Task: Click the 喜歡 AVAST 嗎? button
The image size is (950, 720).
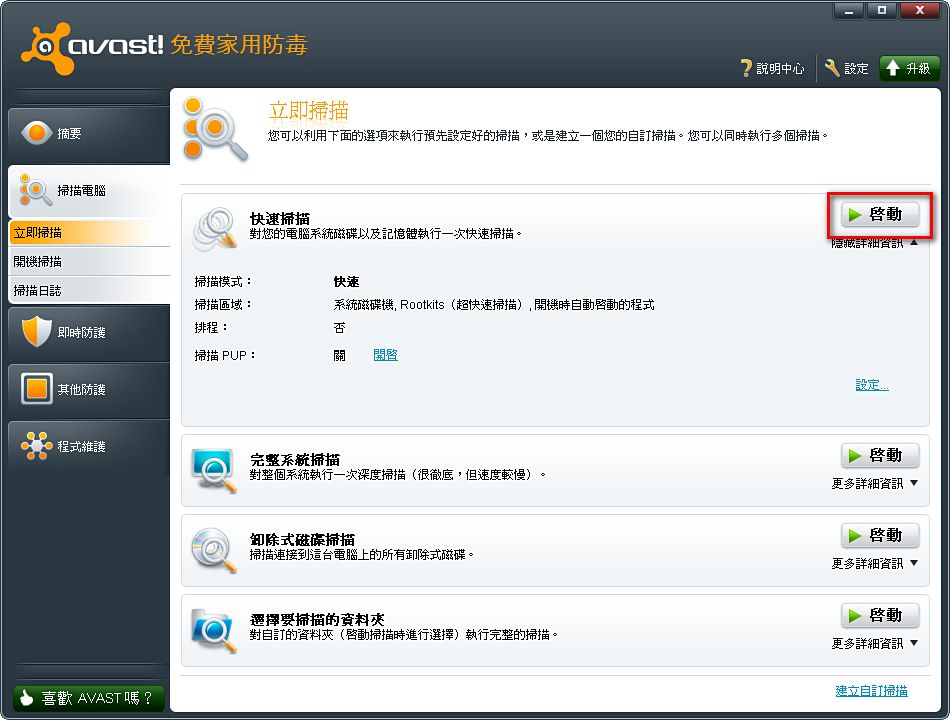Action: coord(88,698)
